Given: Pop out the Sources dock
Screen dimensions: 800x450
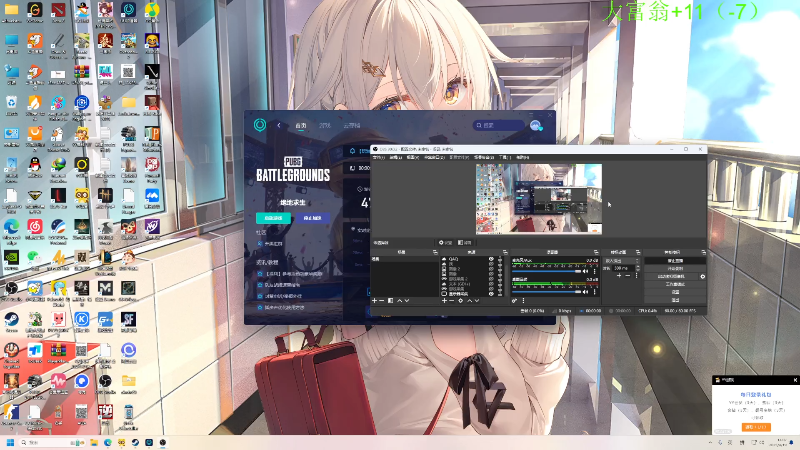Looking at the screenshot, I should pyautogui.click(x=505, y=252).
